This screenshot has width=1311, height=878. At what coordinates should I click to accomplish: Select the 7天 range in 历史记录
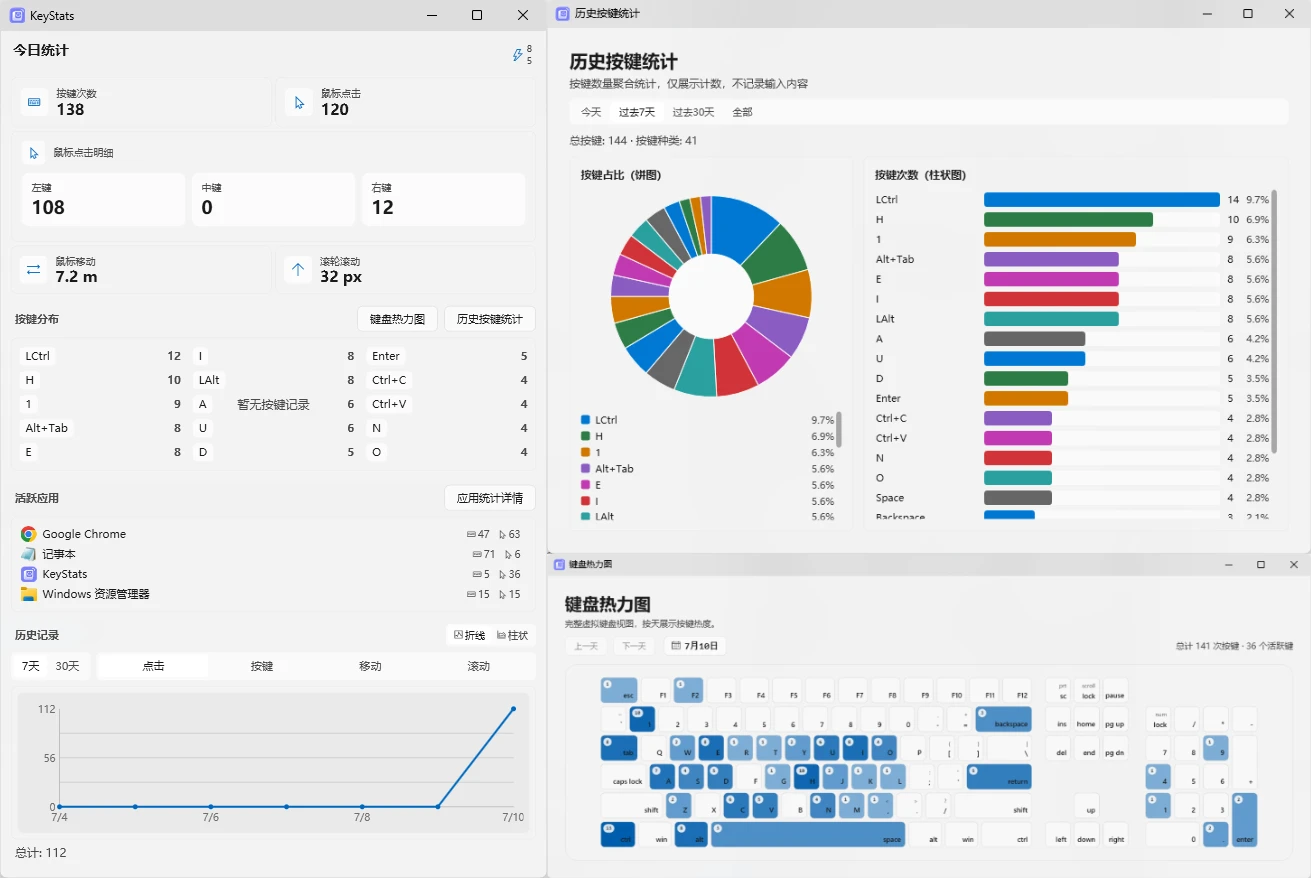click(32, 666)
